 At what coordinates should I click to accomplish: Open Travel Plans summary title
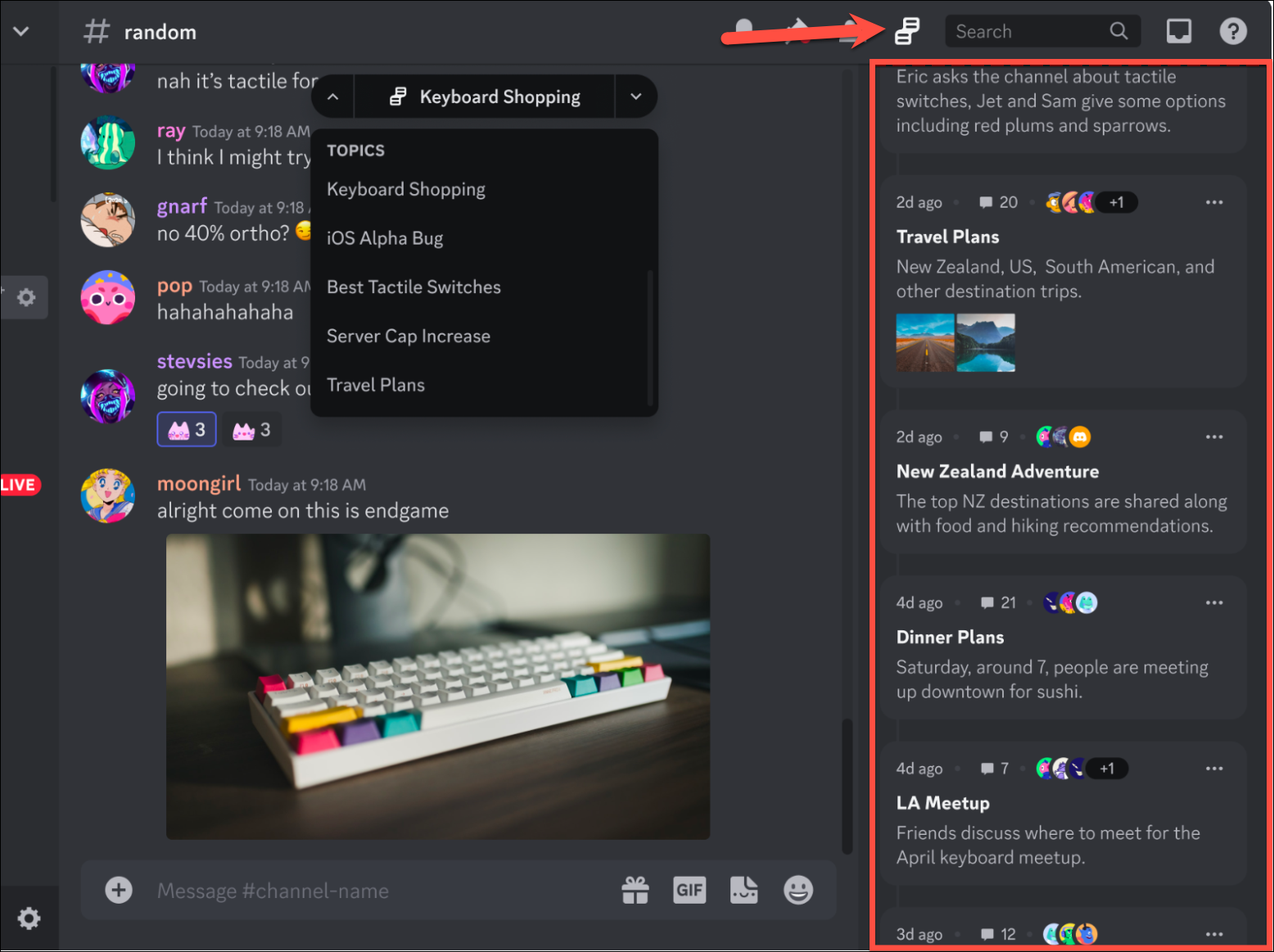coord(947,237)
